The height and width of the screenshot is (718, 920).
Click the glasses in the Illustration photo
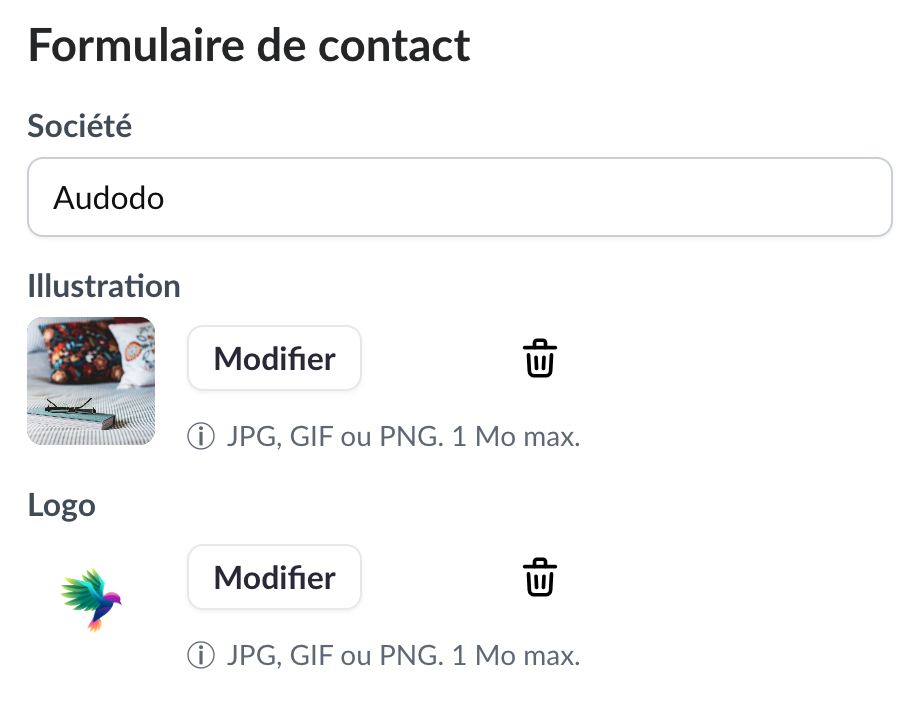click(x=70, y=406)
